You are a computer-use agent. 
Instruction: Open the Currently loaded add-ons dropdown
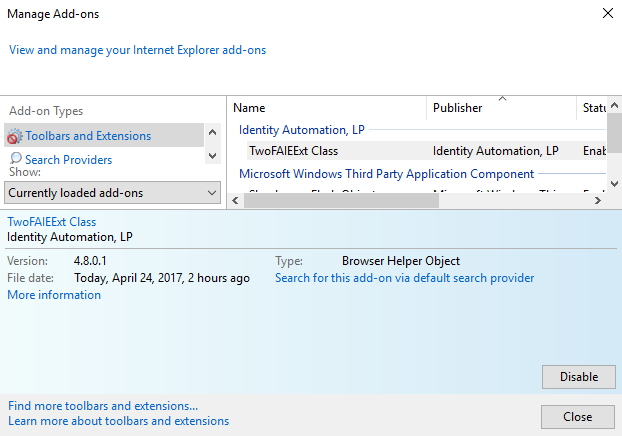(112, 193)
